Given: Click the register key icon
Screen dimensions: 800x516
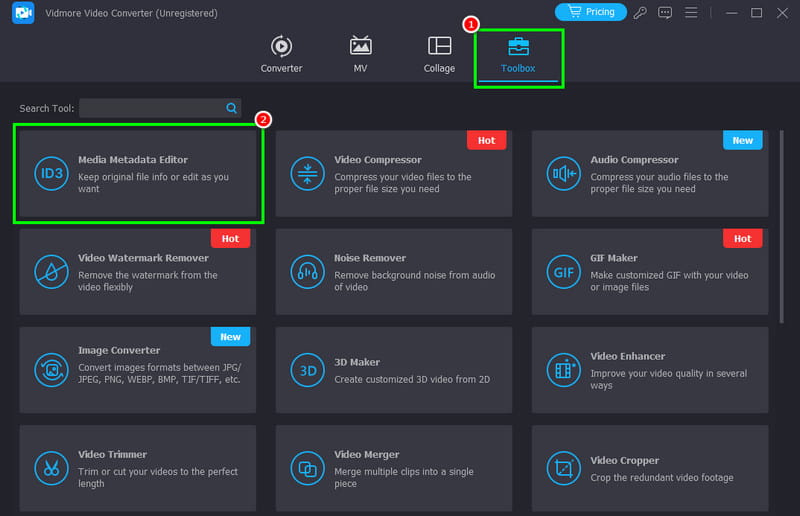Looking at the screenshot, I should point(640,13).
